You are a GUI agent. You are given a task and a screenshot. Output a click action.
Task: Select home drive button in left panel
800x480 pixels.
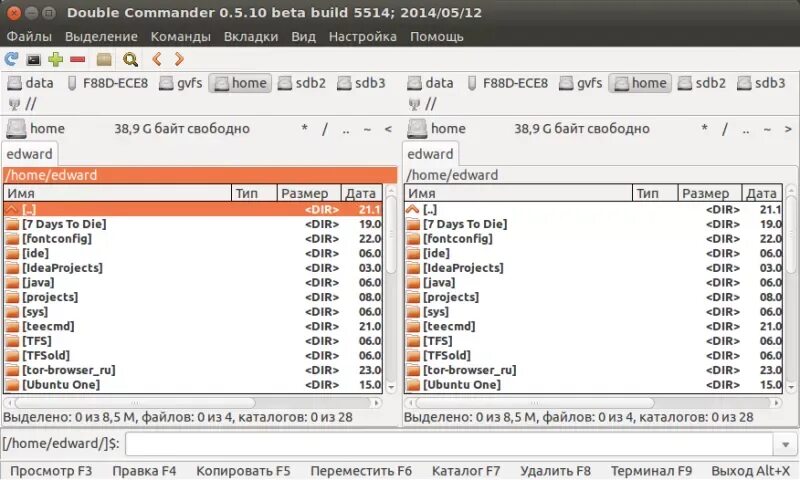tap(240, 83)
